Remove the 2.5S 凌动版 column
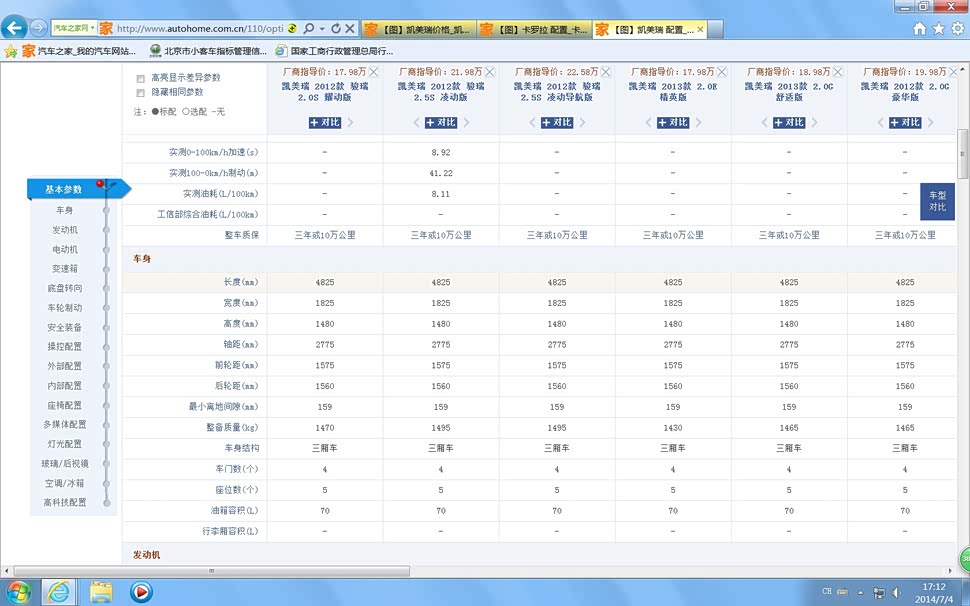 click(489, 72)
